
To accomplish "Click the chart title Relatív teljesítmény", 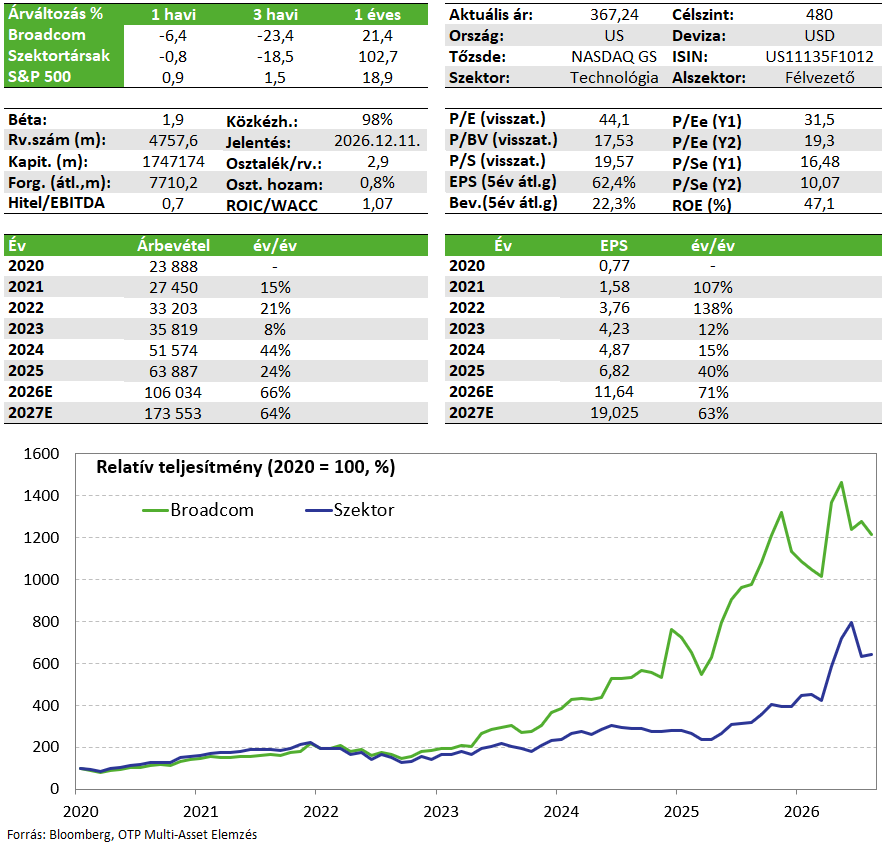I will coord(245,467).
